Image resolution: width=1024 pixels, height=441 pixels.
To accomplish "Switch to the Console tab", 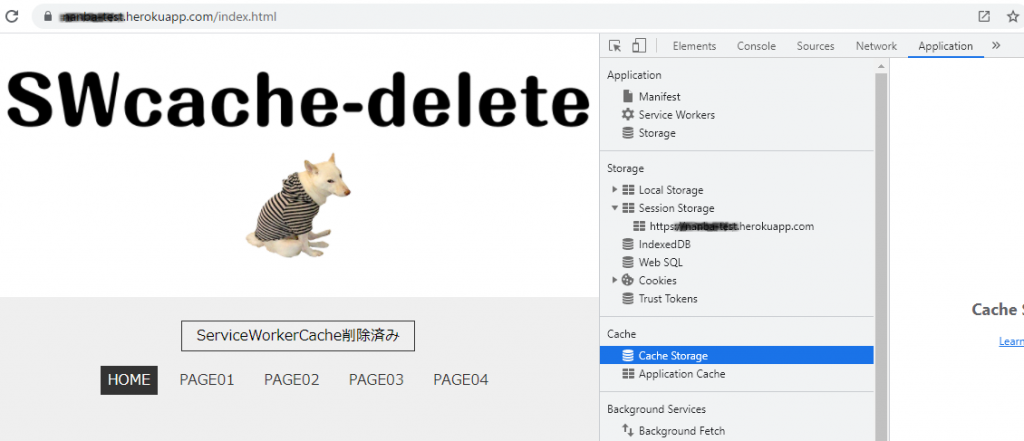I will pyautogui.click(x=756, y=46).
